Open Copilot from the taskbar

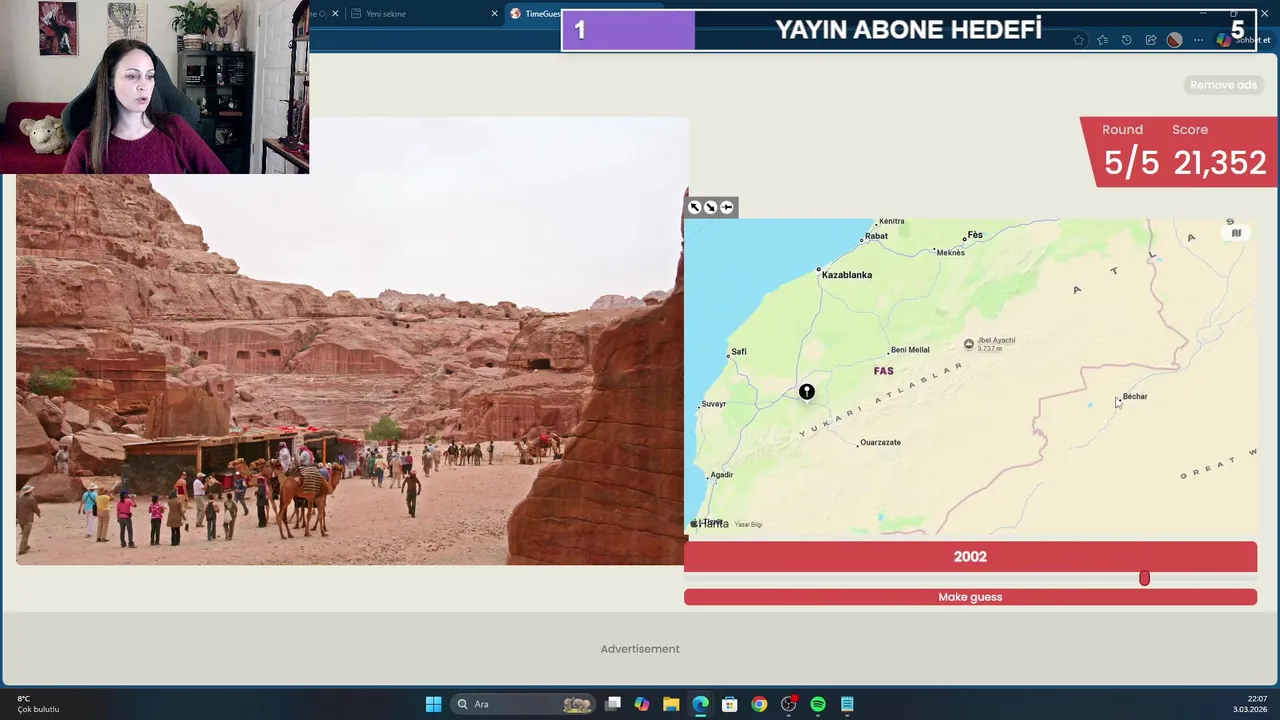[642, 704]
